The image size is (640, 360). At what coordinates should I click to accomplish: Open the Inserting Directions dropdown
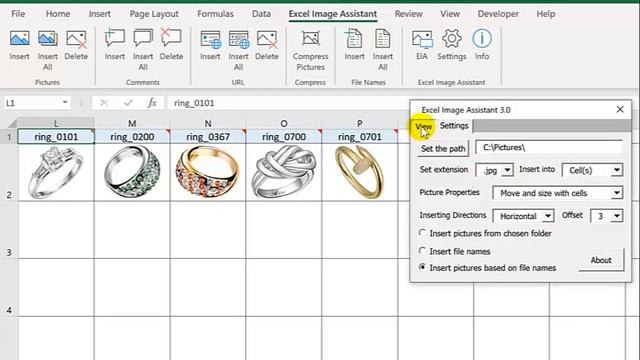(x=548, y=216)
